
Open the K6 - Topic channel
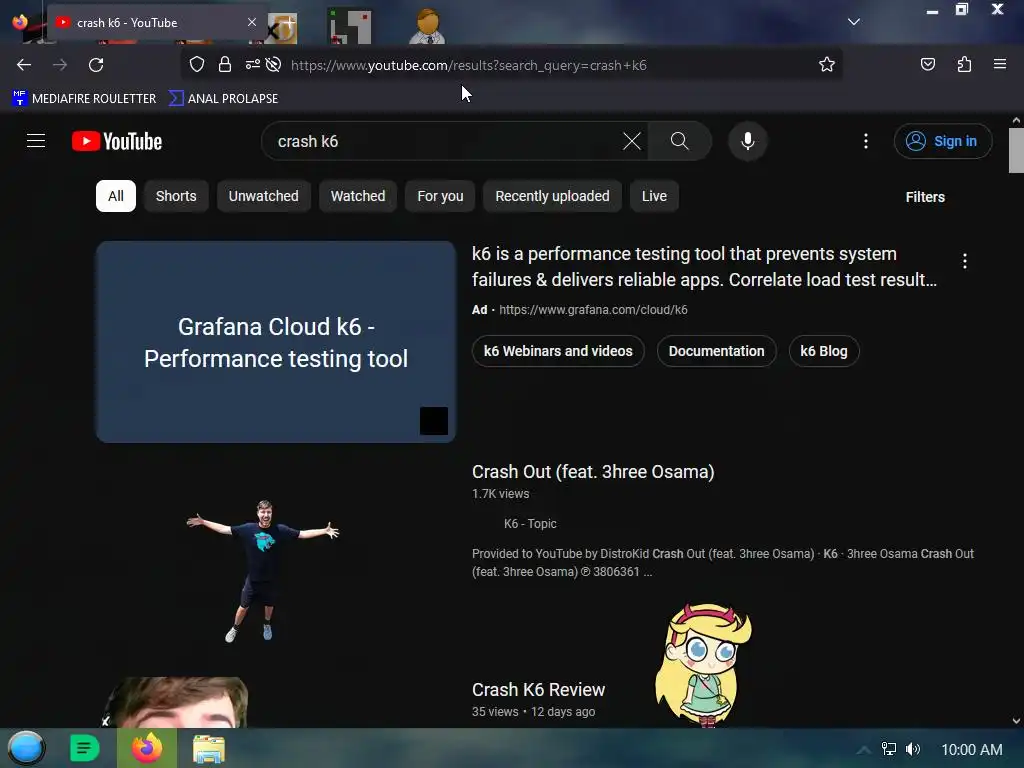point(530,524)
